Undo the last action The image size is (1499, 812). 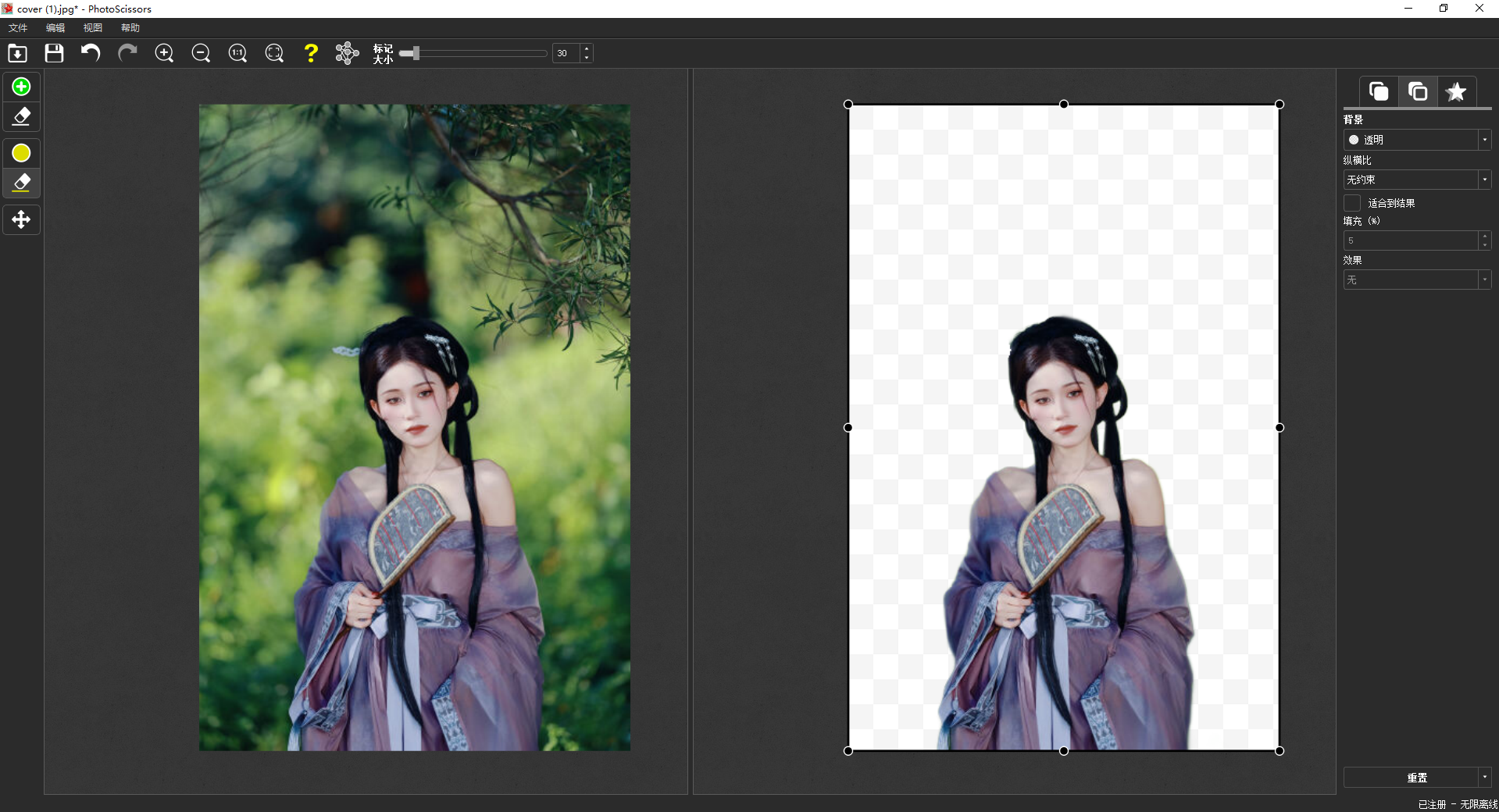pos(91,53)
